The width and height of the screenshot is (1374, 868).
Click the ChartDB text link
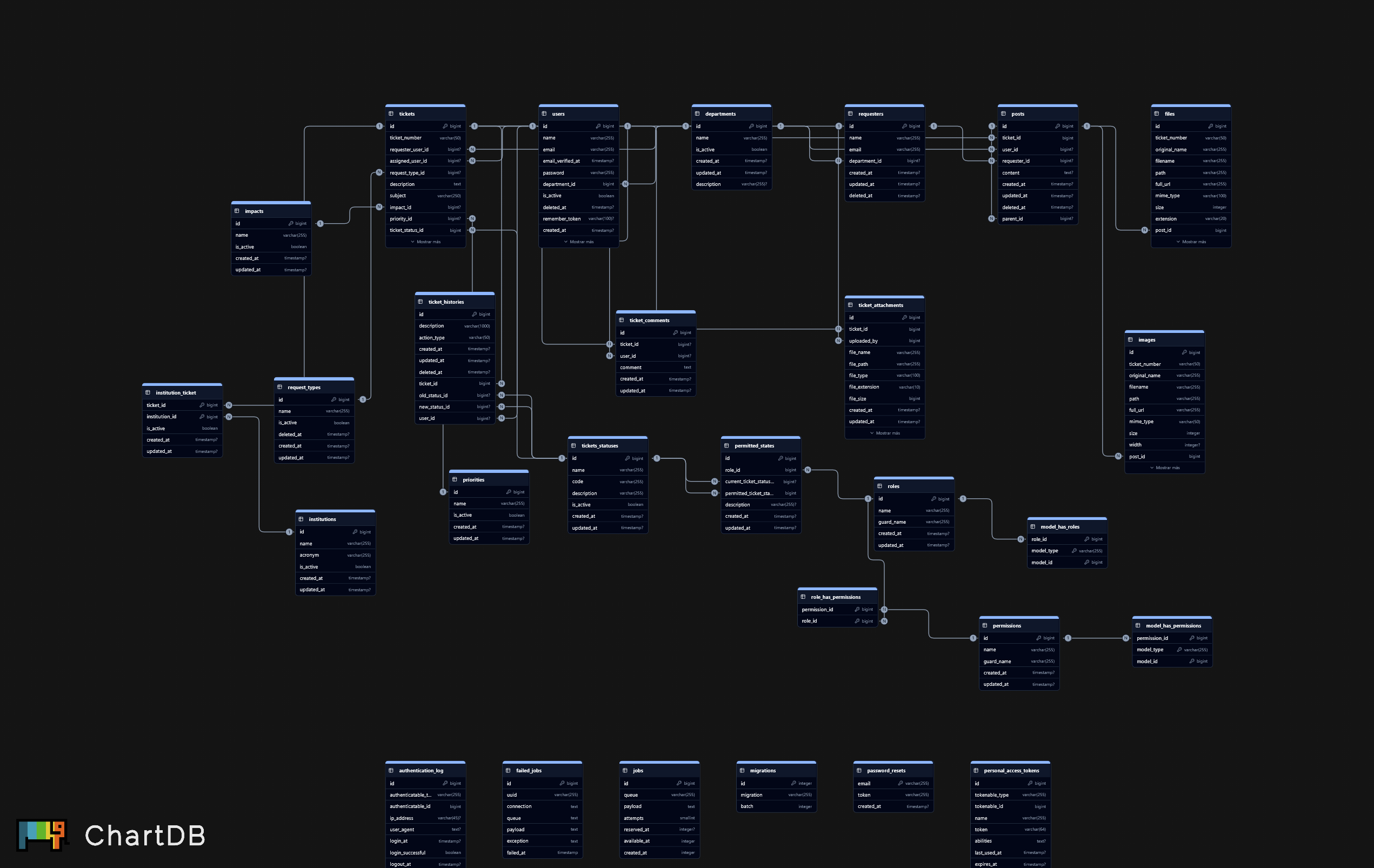(x=145, y=836)
